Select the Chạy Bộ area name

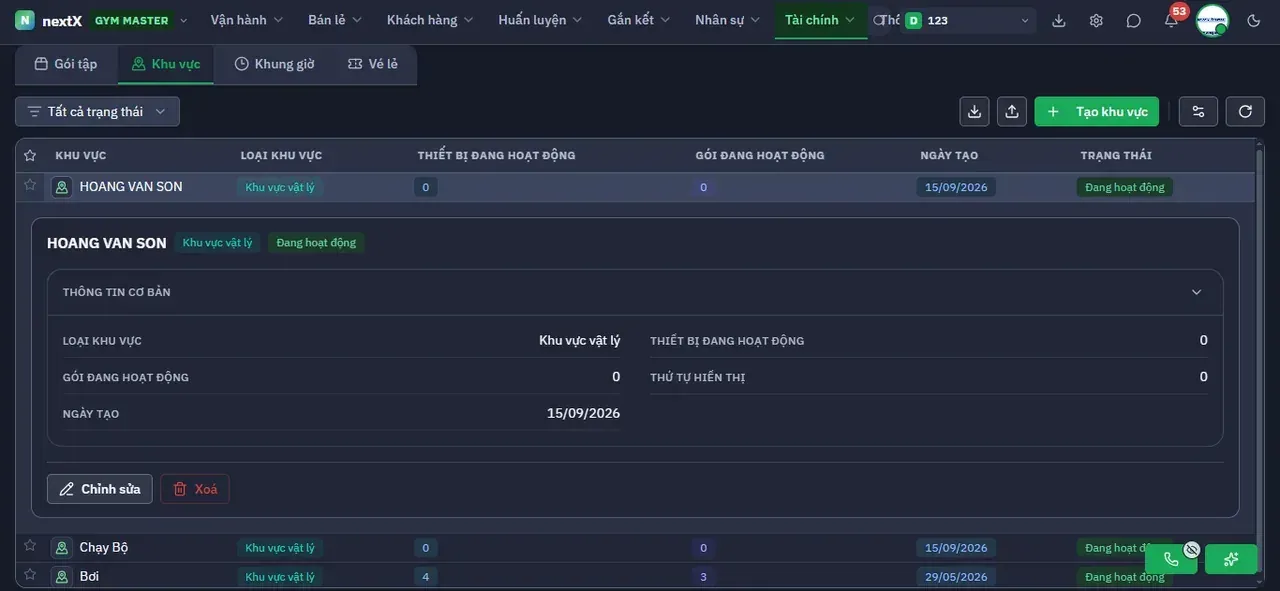click(104, 548)
